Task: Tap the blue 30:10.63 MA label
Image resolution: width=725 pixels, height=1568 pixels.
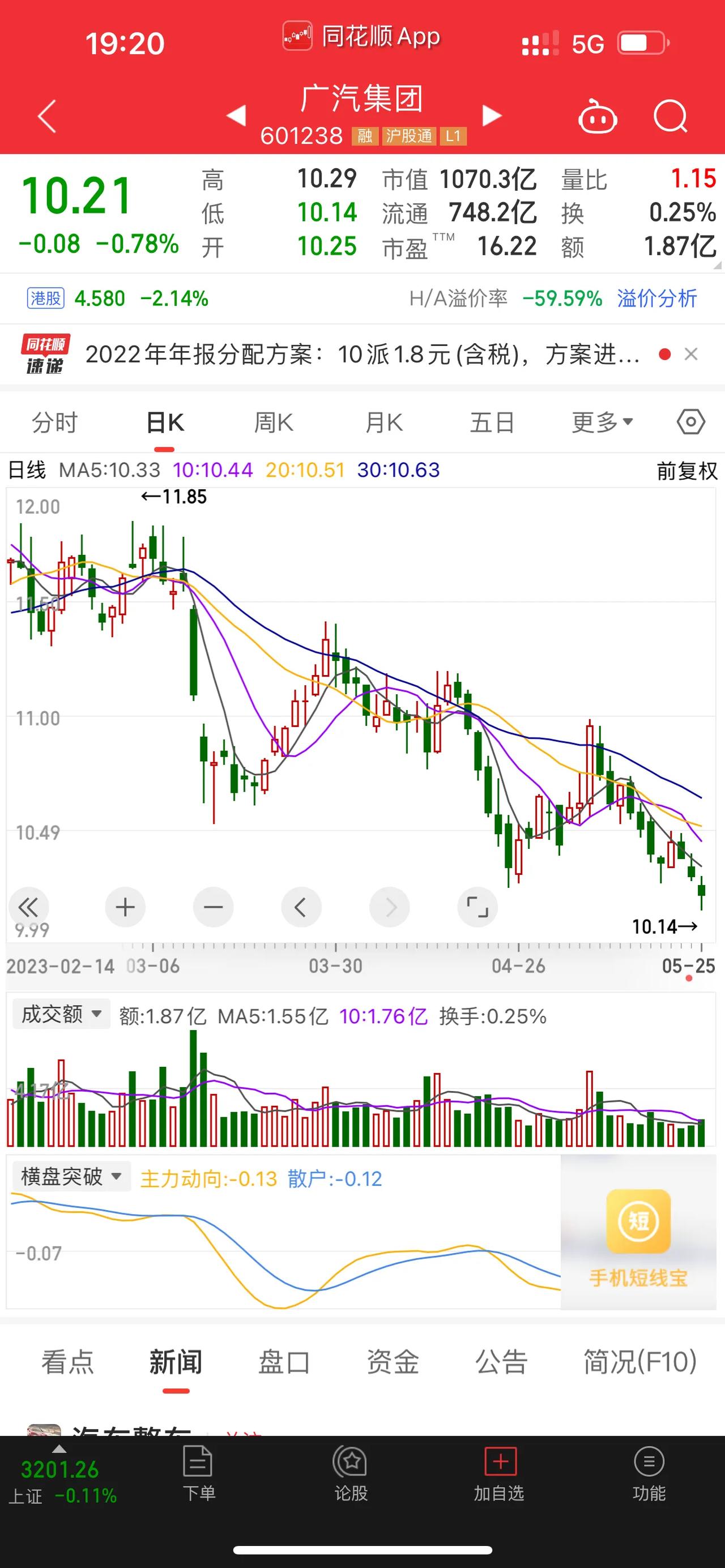Action: (398, 470)
